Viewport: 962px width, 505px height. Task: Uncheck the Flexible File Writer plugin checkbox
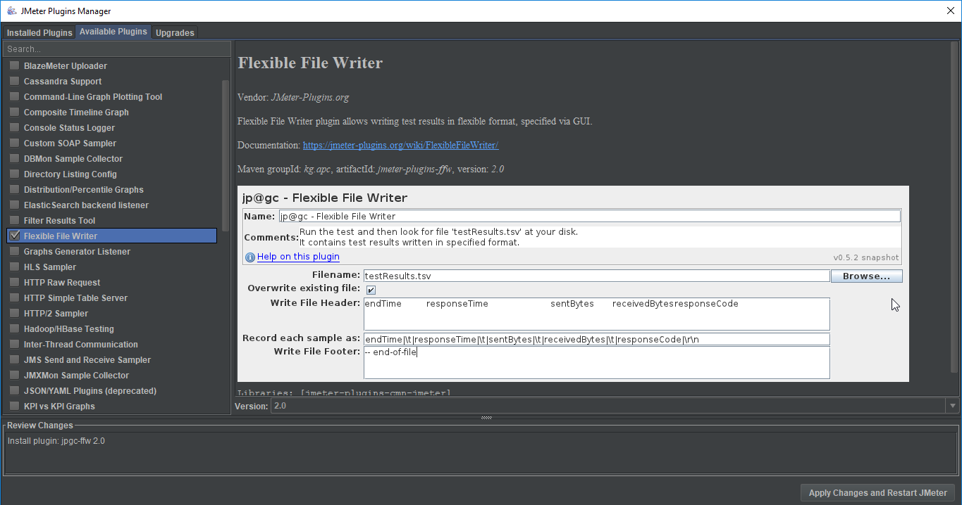pyautogui.click(x=14, y=236)
